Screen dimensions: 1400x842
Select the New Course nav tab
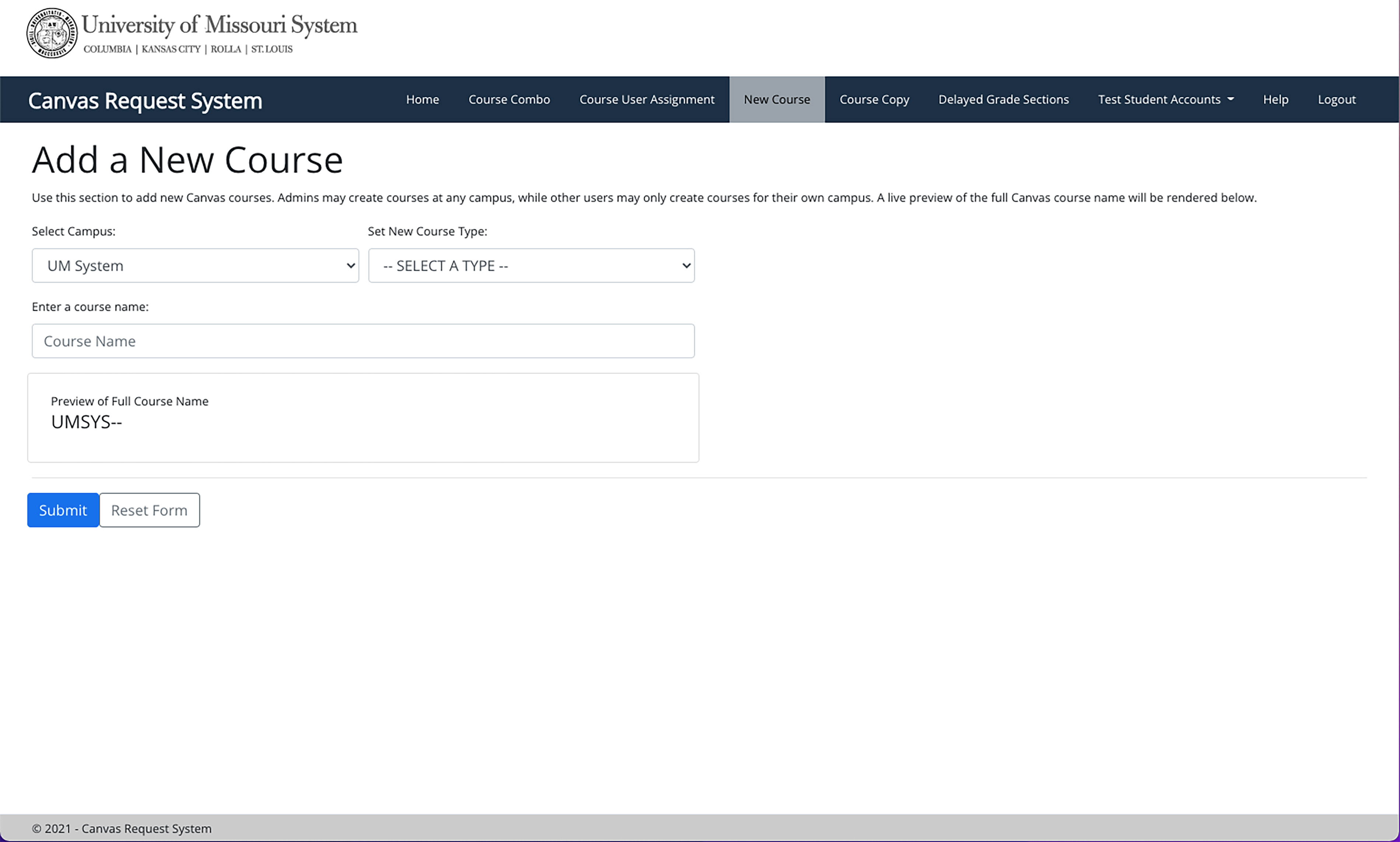pos(776,99)
